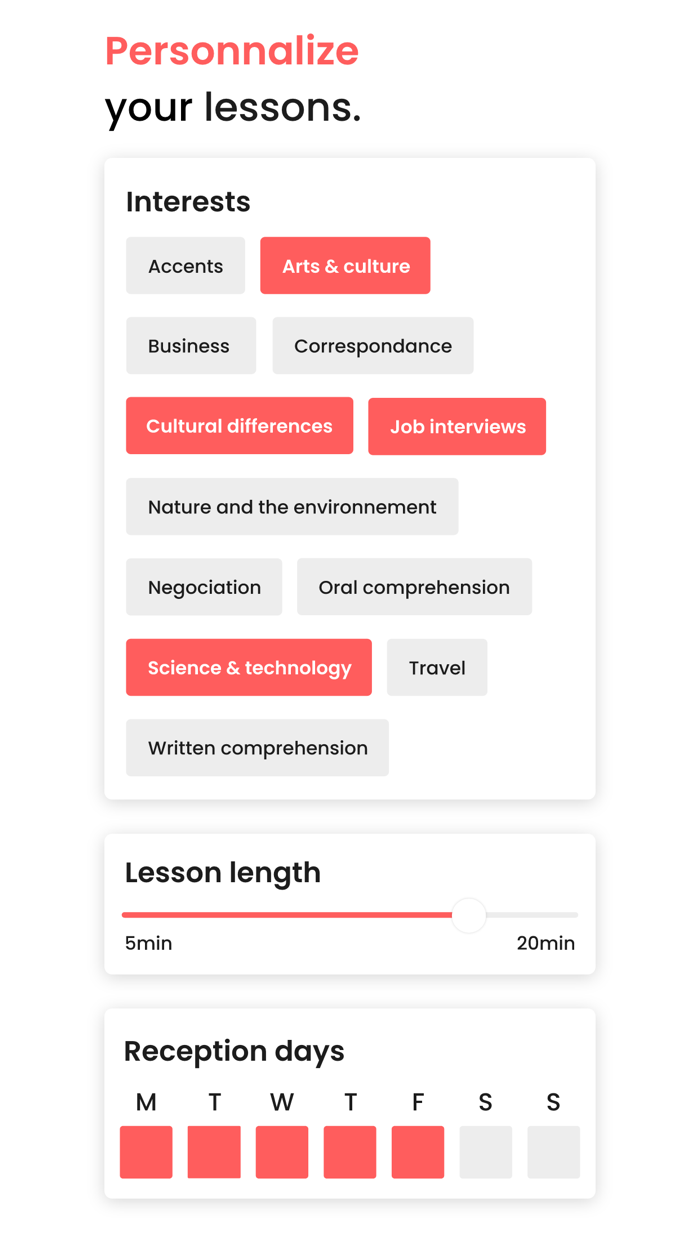Disable the Wednesday reception day
This screenshot has height=1244, width=700.
(x=282, y=1152)
